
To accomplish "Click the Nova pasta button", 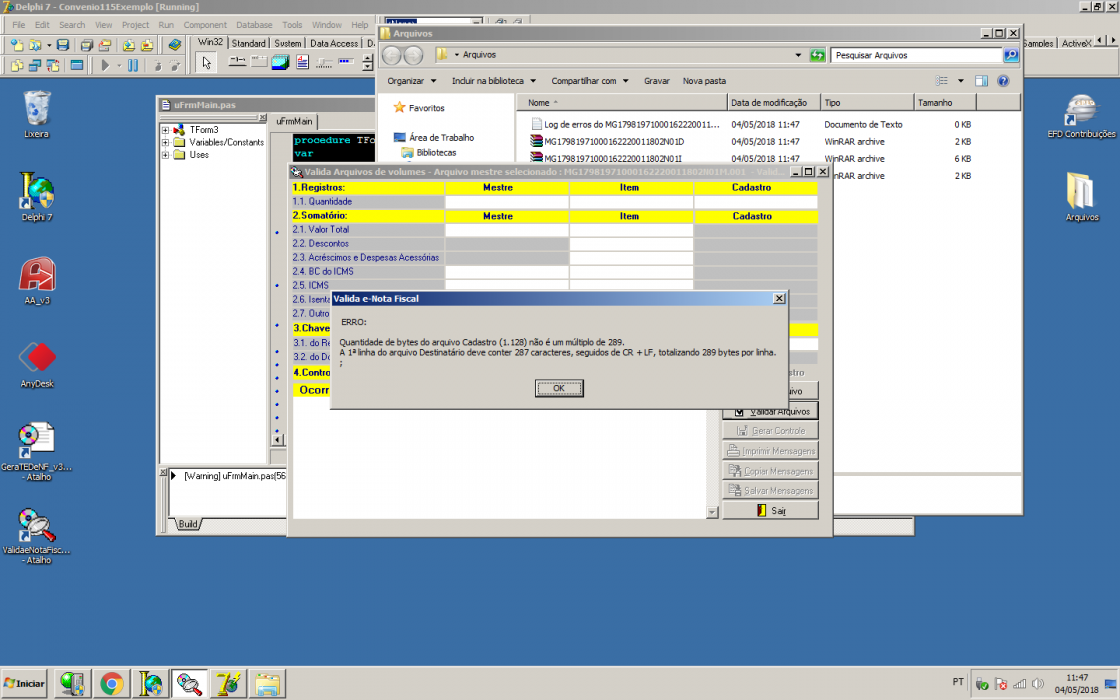I will pos(704,81).
